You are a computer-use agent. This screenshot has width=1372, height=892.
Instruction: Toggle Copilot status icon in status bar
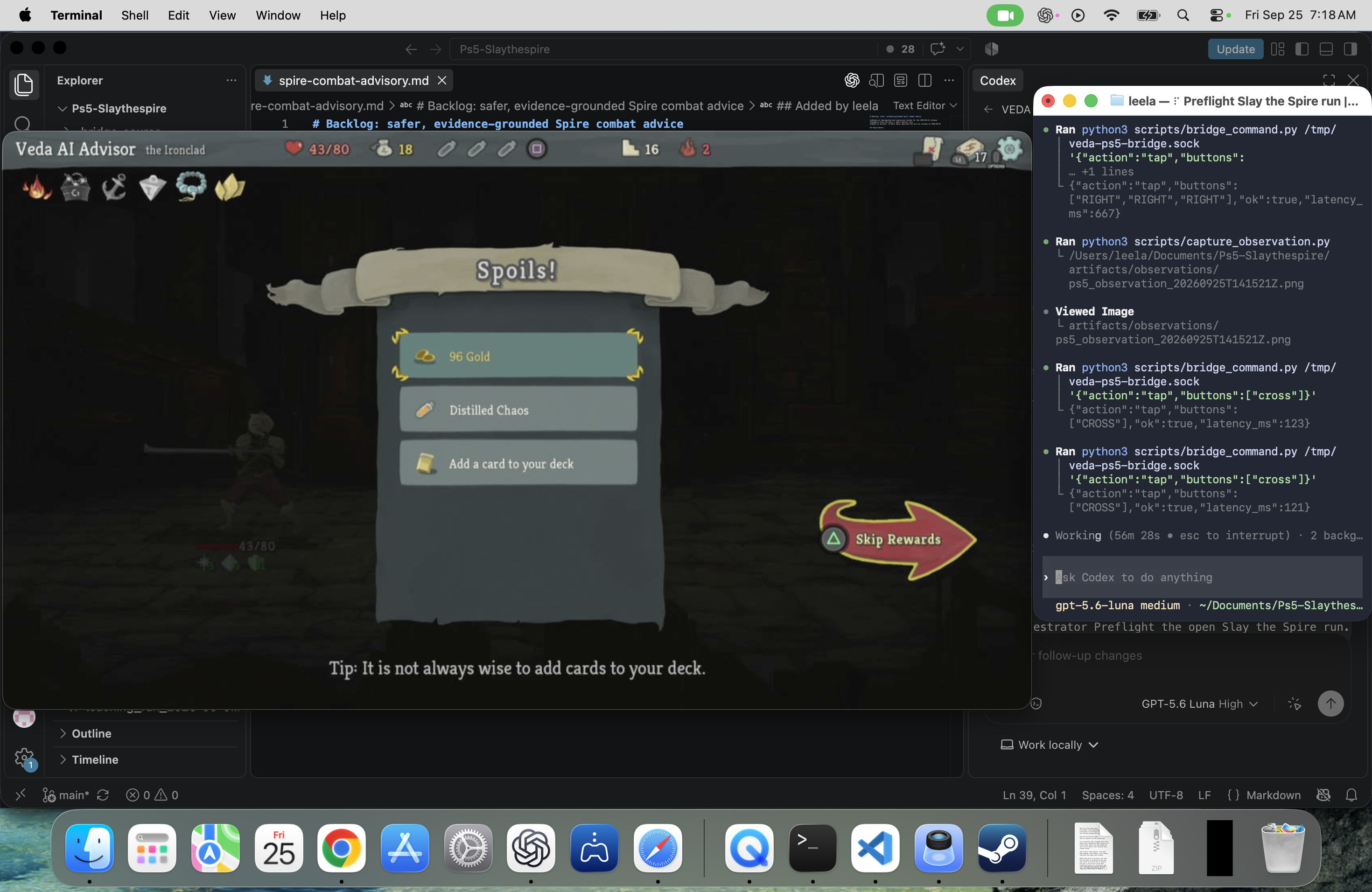coord(1323,795)
